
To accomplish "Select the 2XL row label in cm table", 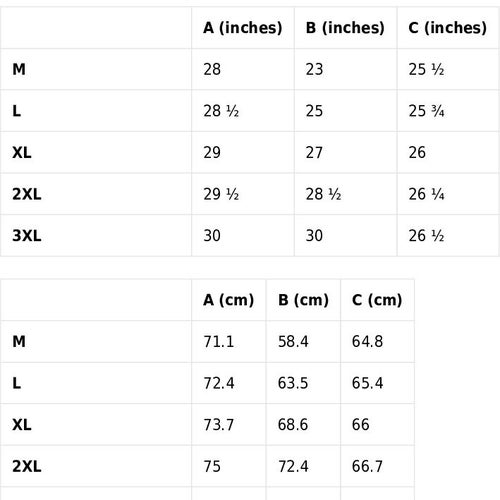I will click(x=27, y=466).
